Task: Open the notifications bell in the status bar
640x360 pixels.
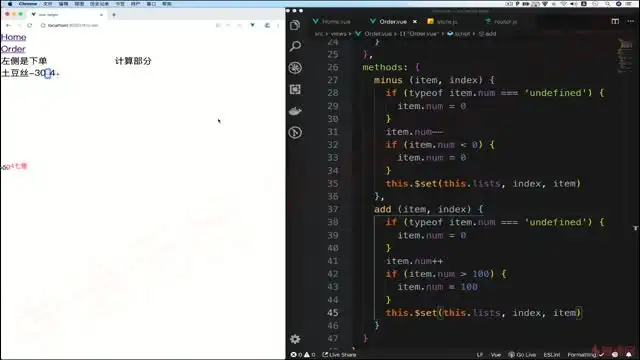Action: pos(629,355)
